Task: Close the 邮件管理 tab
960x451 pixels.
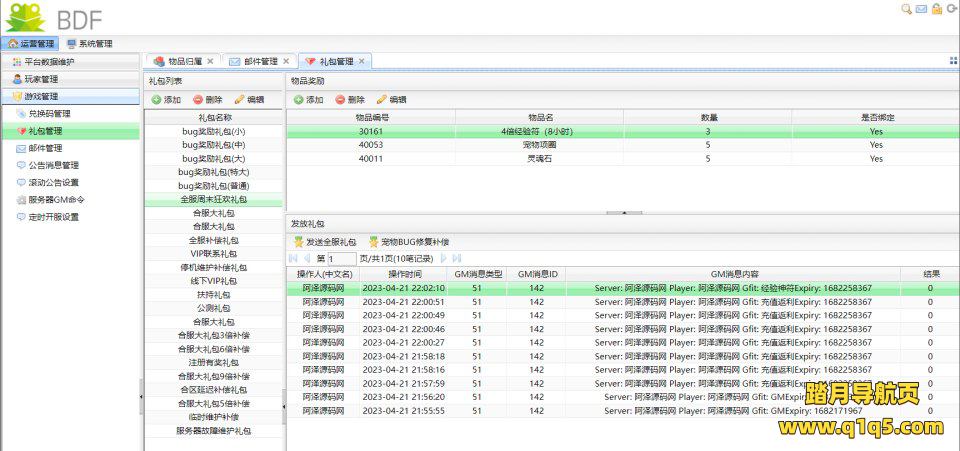Action: point(286,62)
